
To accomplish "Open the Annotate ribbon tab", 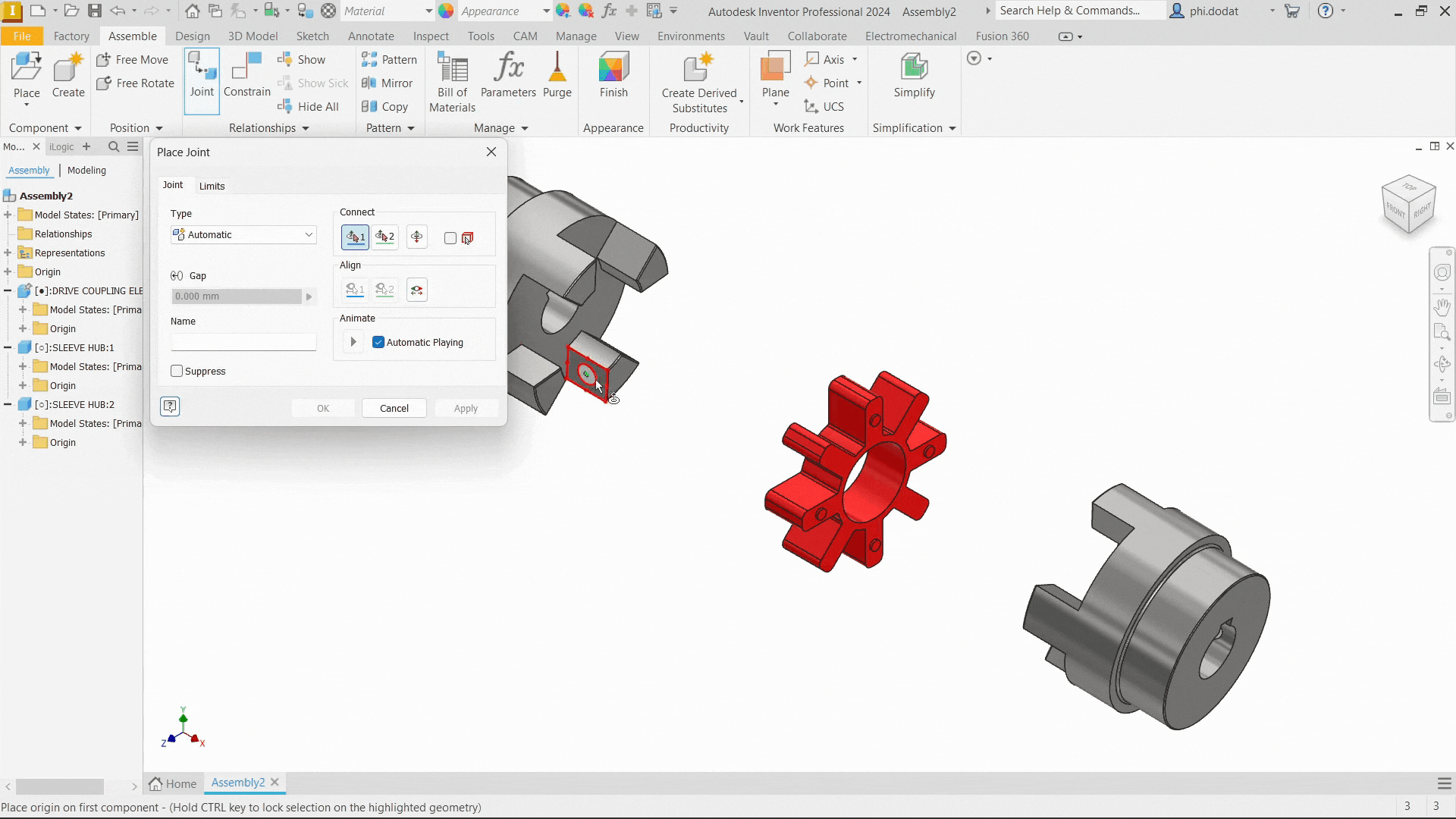I will (x=371, y=36).
